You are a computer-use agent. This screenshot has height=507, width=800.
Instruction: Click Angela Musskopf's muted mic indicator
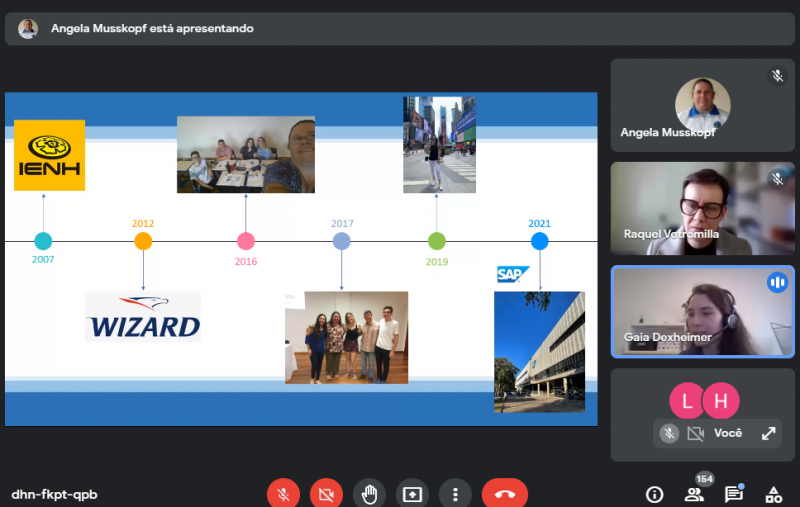click(x=777, y=76)
